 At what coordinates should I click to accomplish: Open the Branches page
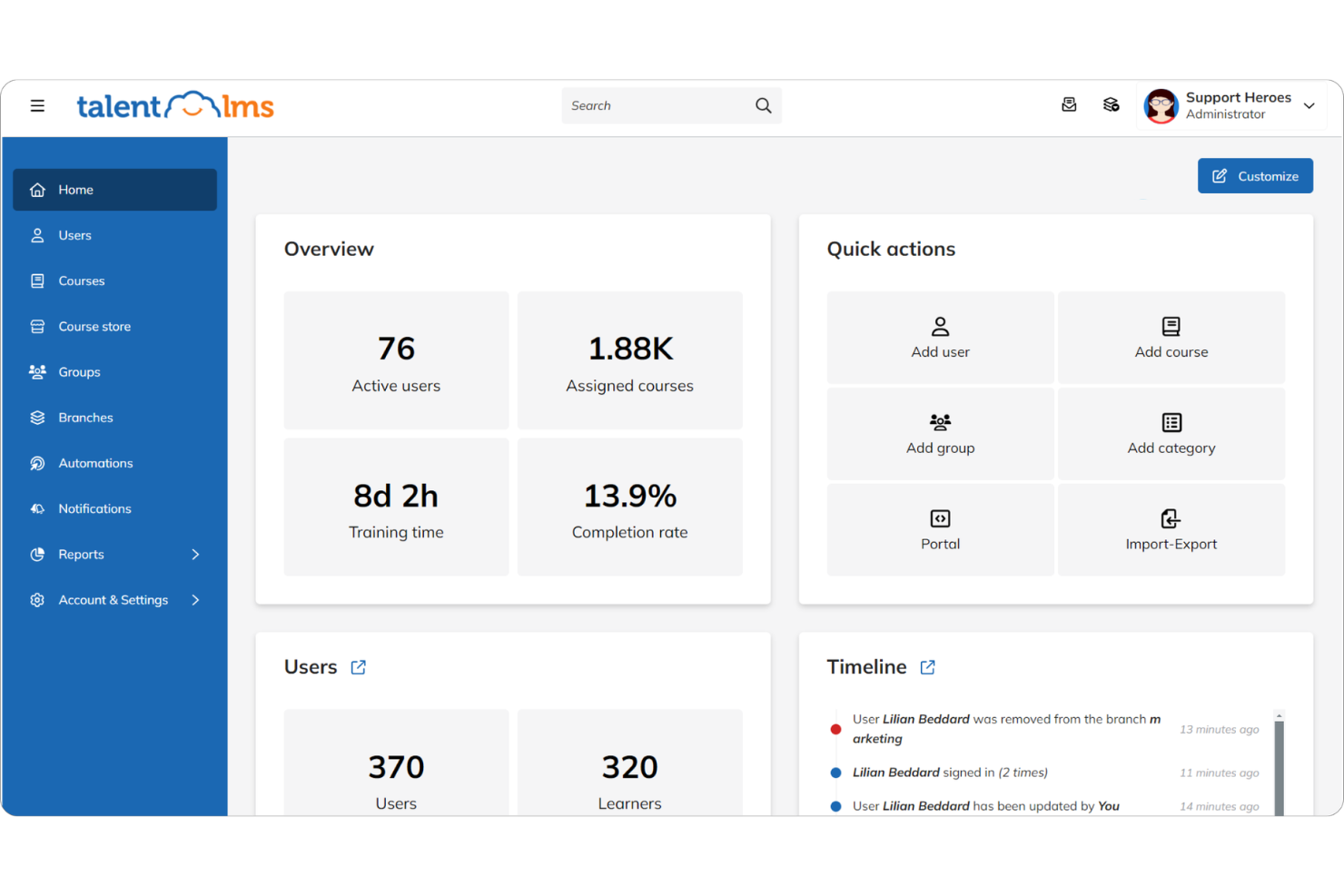[x=85, y=417]
